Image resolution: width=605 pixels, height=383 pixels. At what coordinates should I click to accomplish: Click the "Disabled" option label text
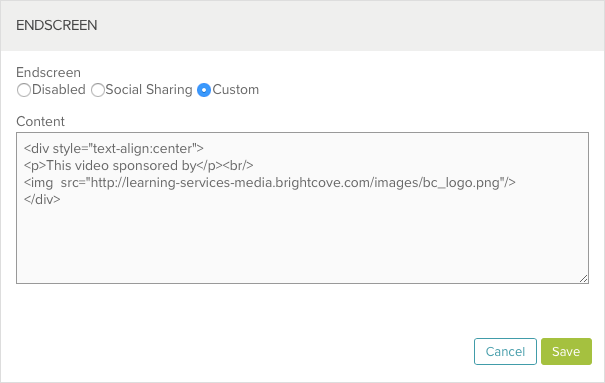(x=59, y=89)
